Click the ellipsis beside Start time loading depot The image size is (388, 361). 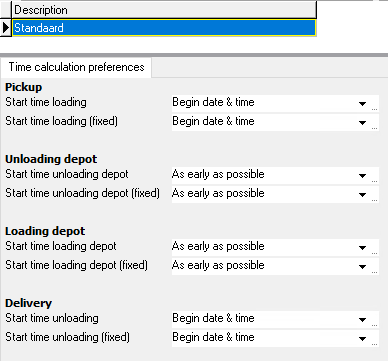click(374, 248)
